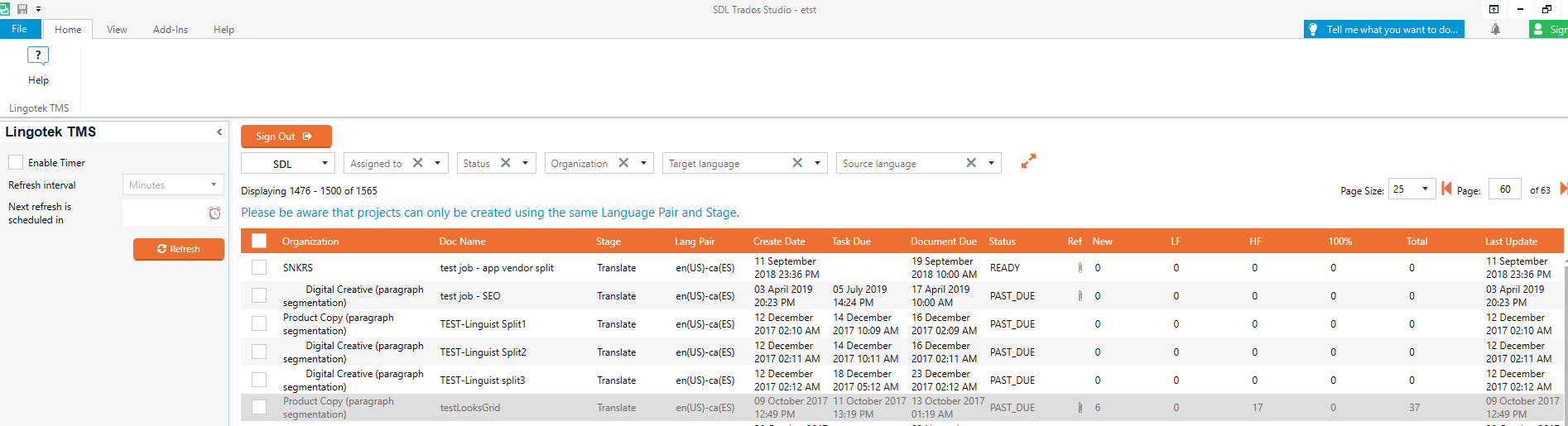This screenshot has width=1568, height=426.
Task: Click Document Due column header
Action: coord(944,241)
